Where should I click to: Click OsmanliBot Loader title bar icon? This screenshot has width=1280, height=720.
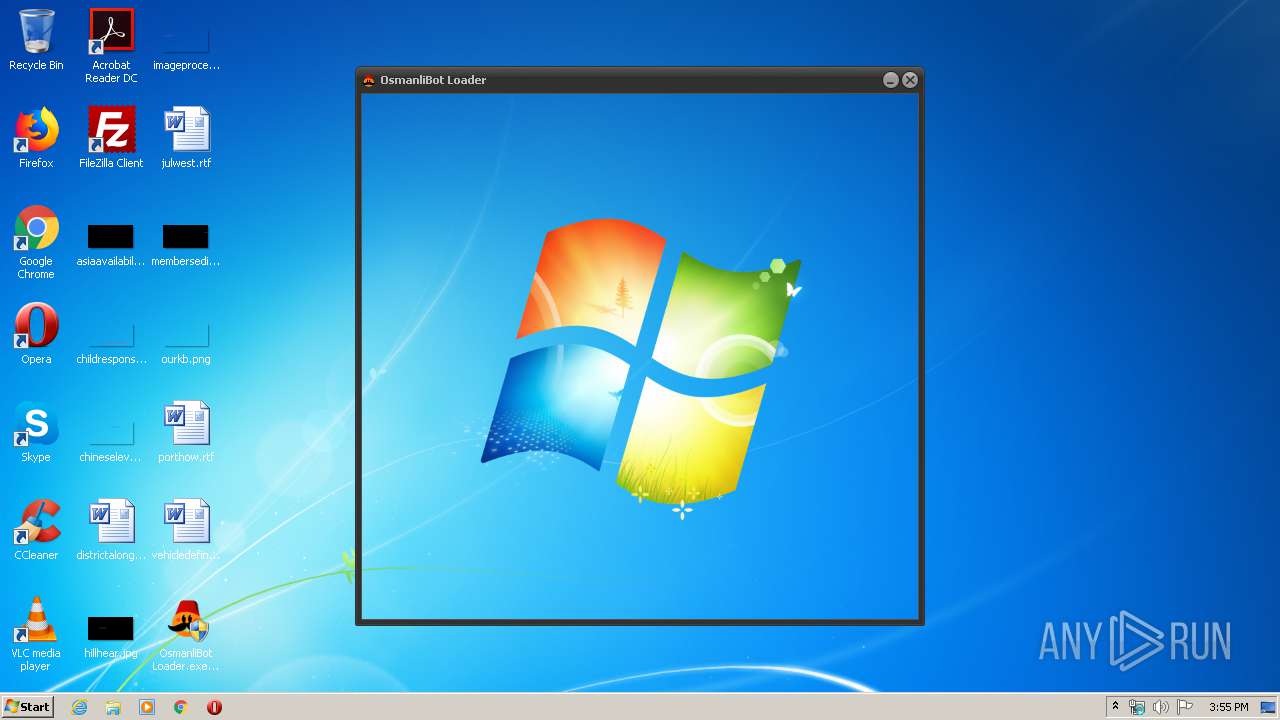pyautogui.click(x=368, y=80)
